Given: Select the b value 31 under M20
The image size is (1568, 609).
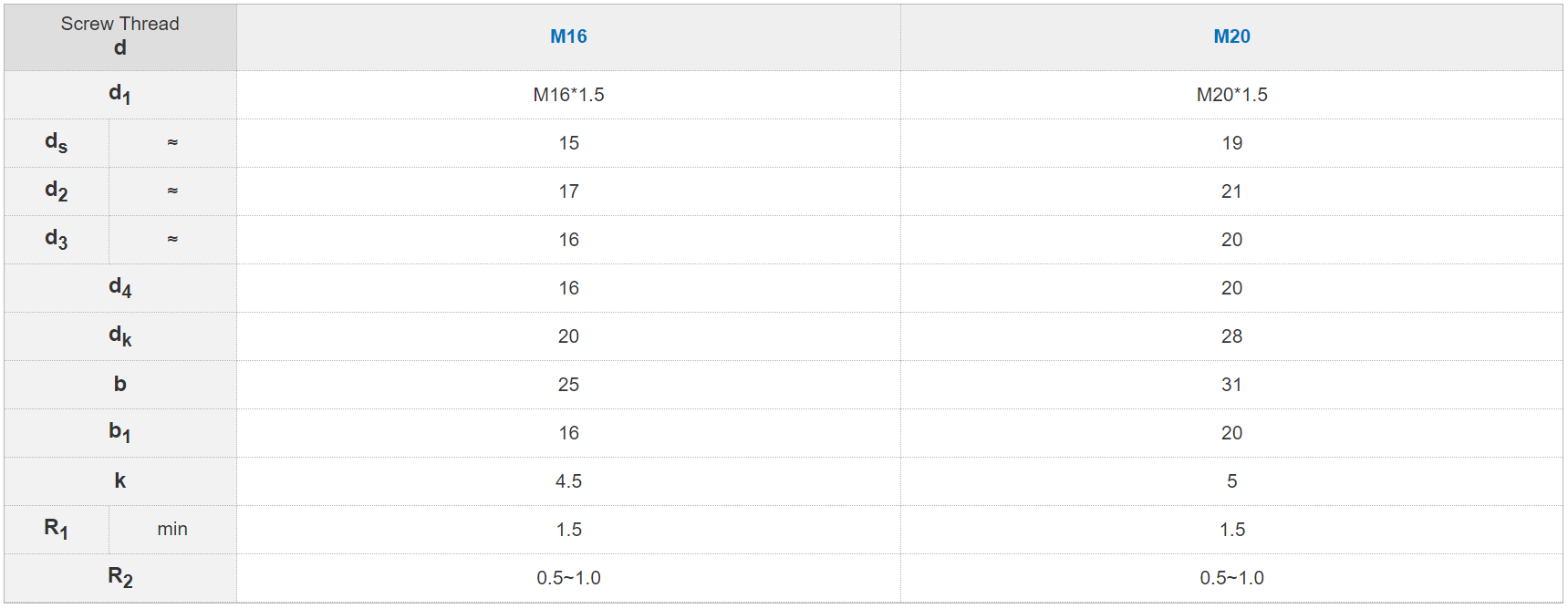Looking at the screenshot, I should point(1231,385).
